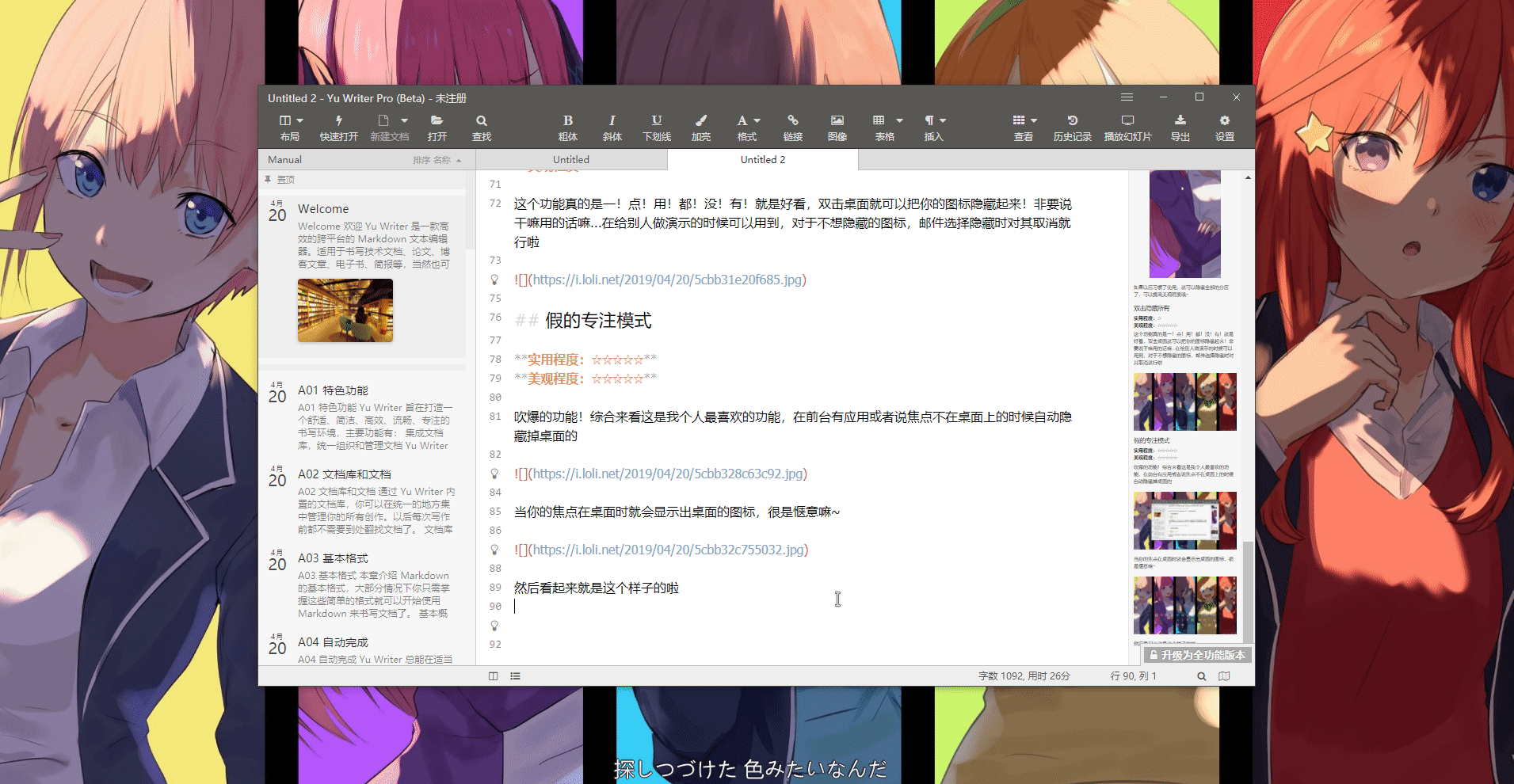Viewport: 1514px width, 784px height.
Task: Click the 美观程度 rating line in editor
Action: pyautogui.click(x=585, y=379)
